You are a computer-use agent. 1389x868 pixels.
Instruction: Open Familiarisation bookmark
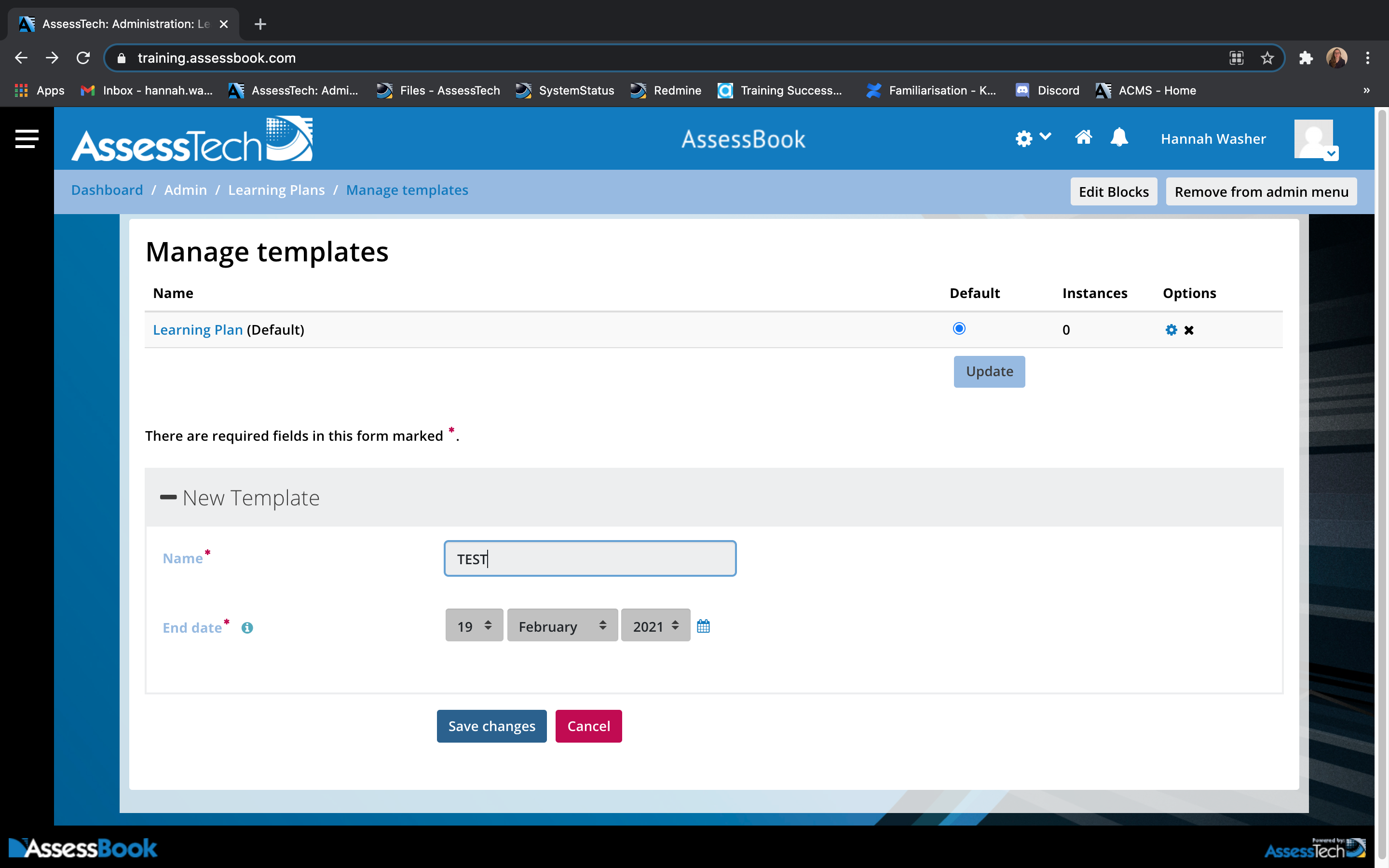[x=931, y=90]
